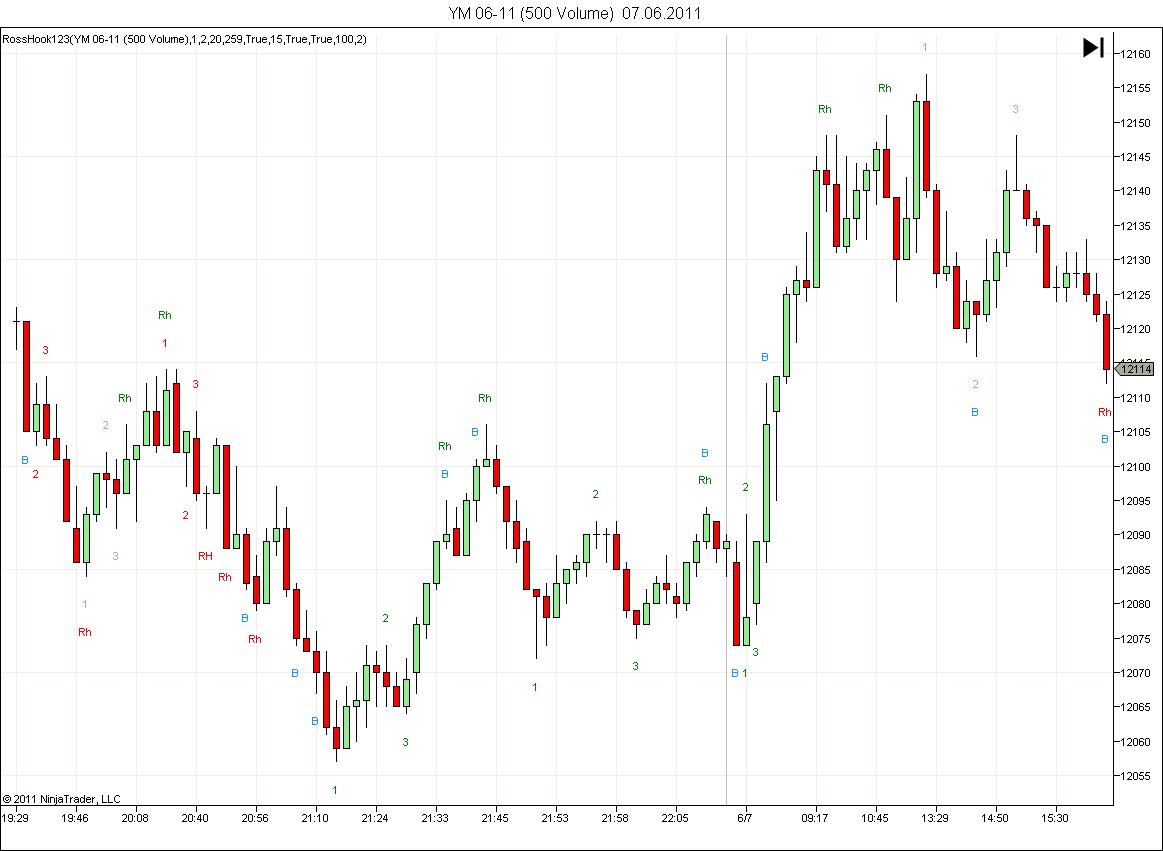Click the current price marker 12114
Image resolution: width=1163 pixels, height=851 pixels.
pos(1135,369)
